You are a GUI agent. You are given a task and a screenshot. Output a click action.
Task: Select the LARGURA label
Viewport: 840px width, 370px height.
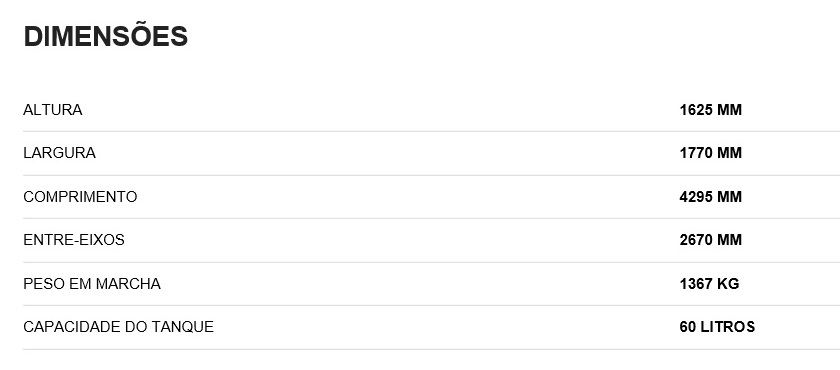tap(59, 153)
